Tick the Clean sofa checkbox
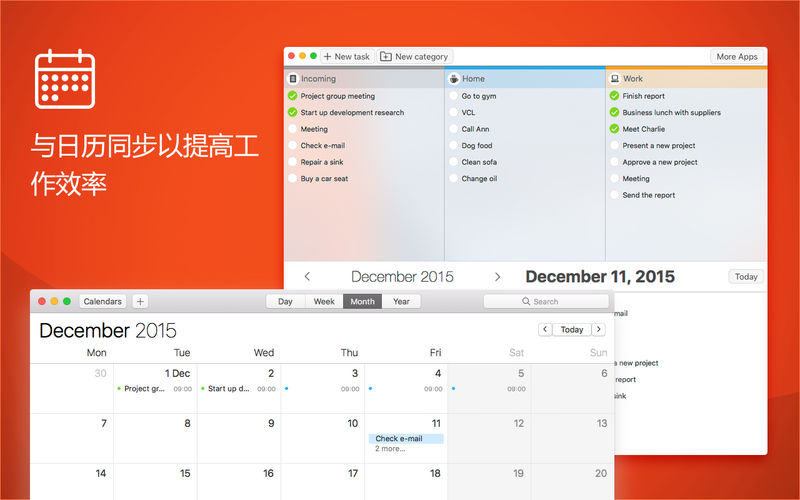The image size is (800, 500). [x=454, y=162]
